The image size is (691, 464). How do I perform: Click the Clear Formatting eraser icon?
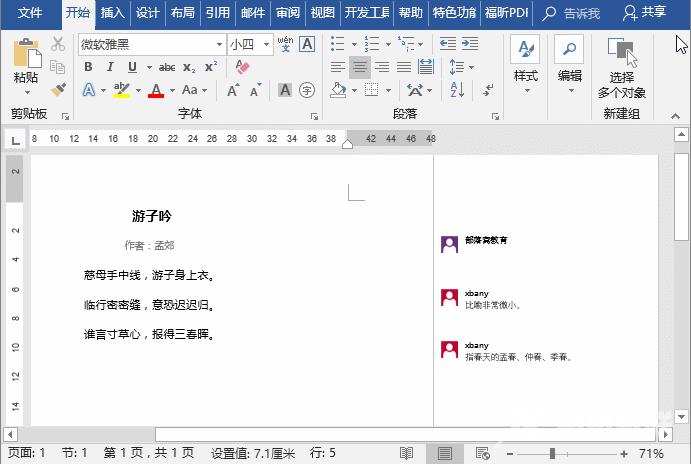point(241,67)
